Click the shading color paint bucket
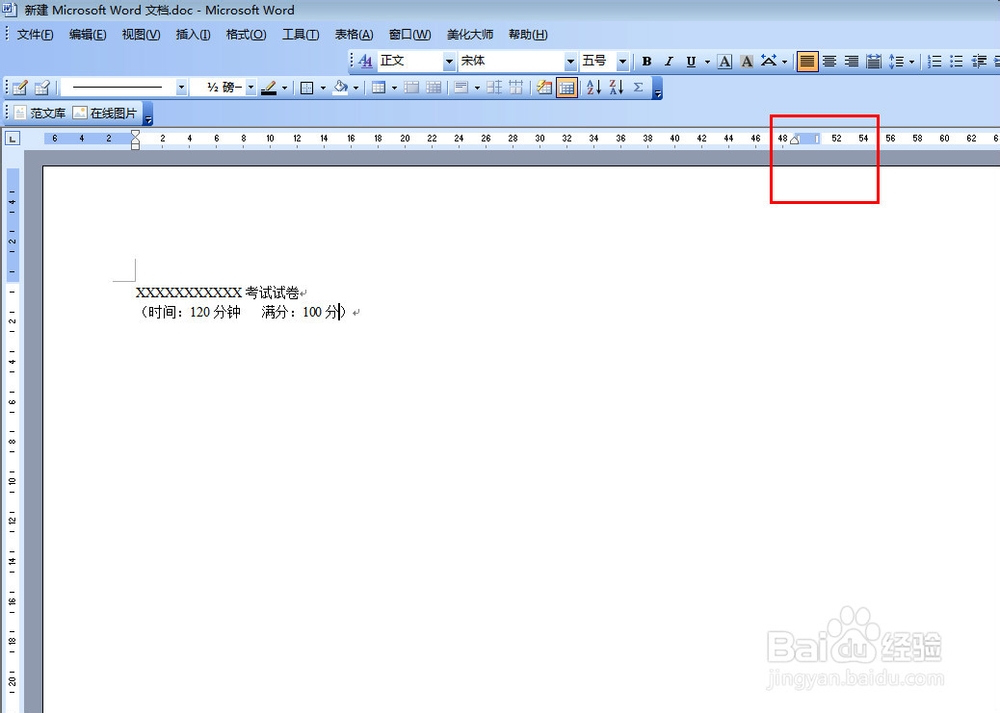This screenshot has width=1000, height=713. click(x=341, y=87)
